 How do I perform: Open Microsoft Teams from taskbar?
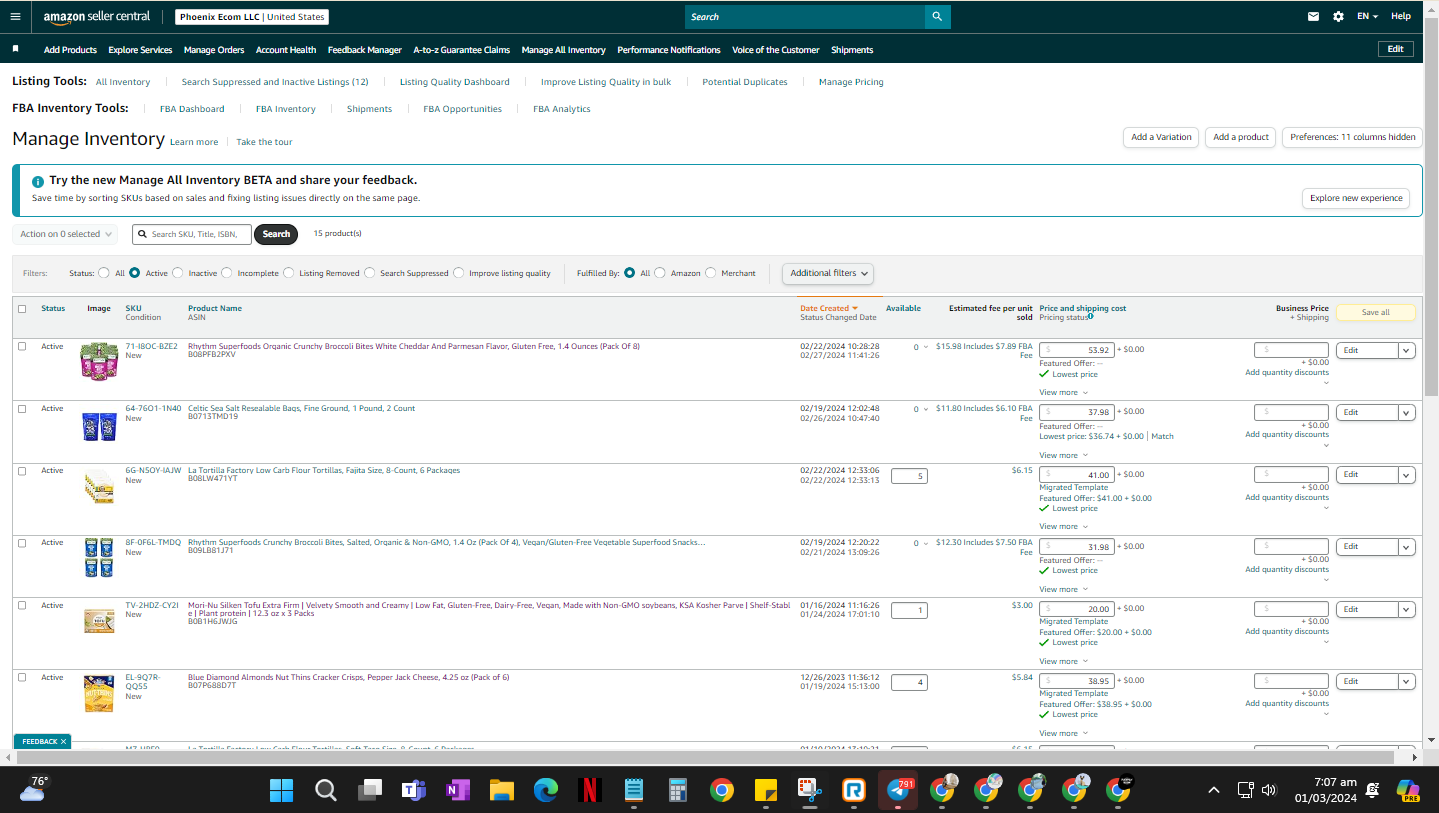(x=413, y=791)
